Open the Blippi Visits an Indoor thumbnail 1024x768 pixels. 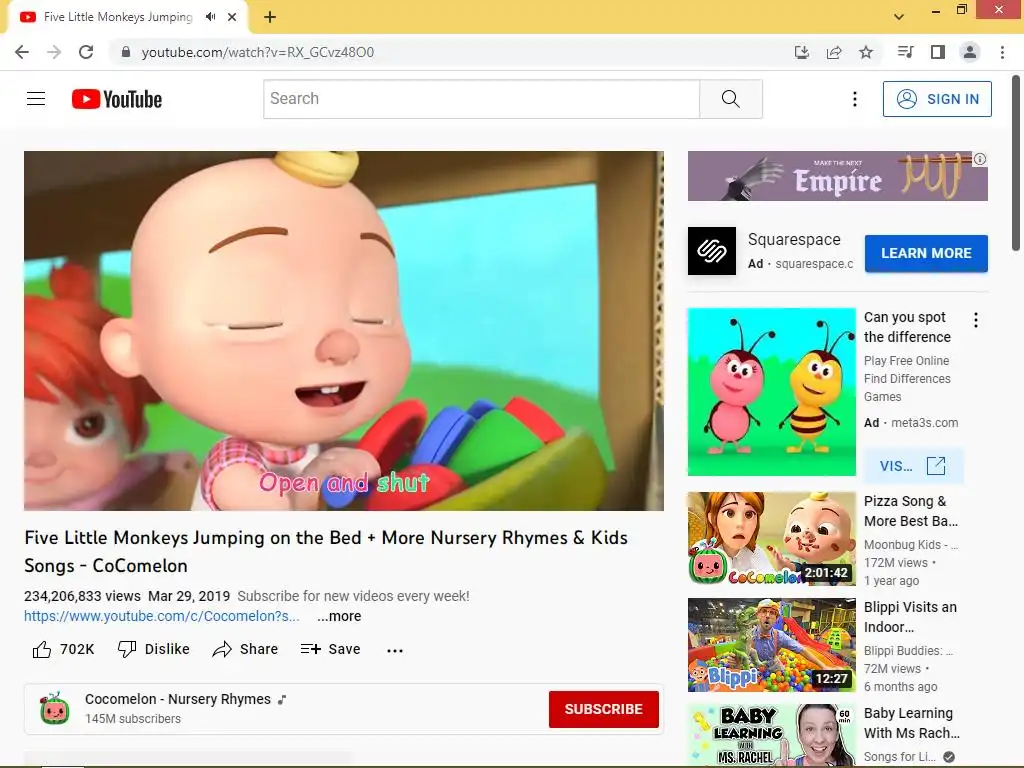[771, 645]
